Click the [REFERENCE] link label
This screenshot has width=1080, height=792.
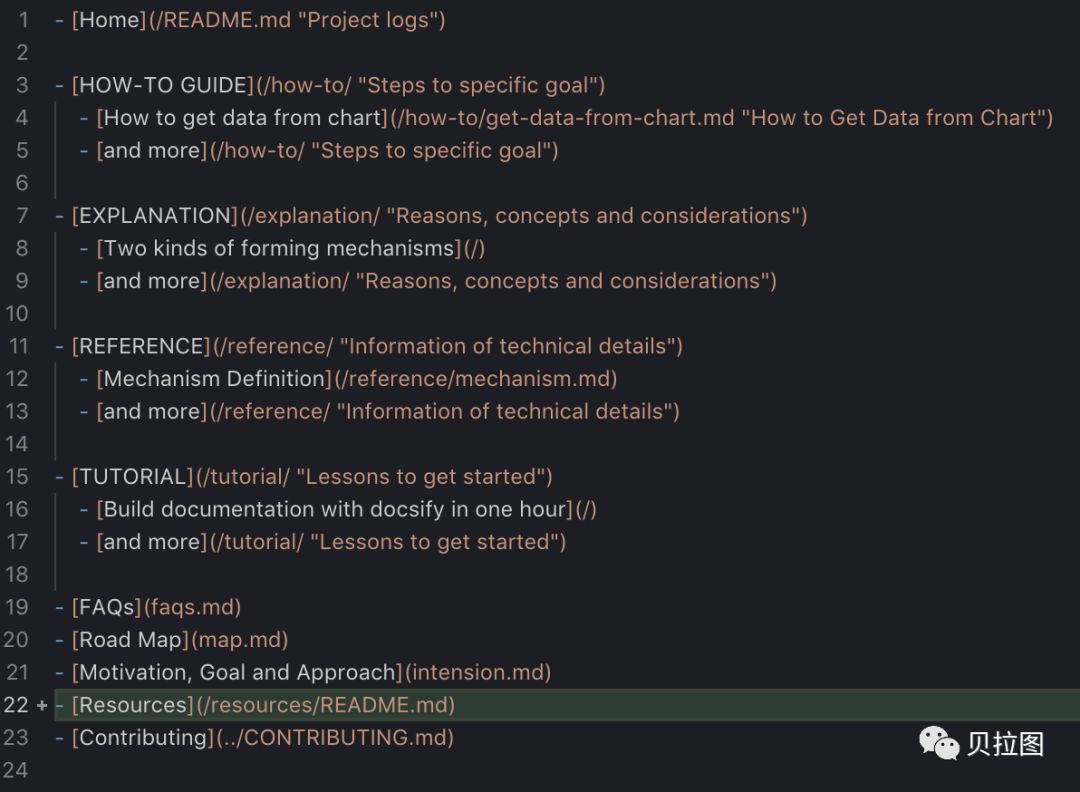141,346
